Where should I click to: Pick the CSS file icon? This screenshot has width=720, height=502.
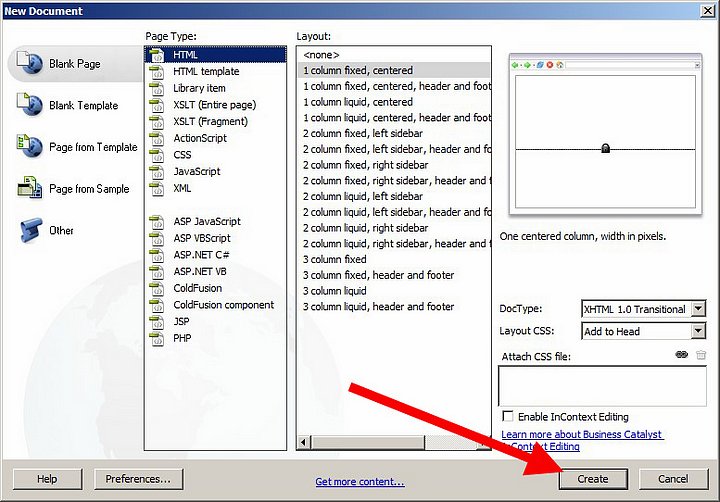(157, 155)
